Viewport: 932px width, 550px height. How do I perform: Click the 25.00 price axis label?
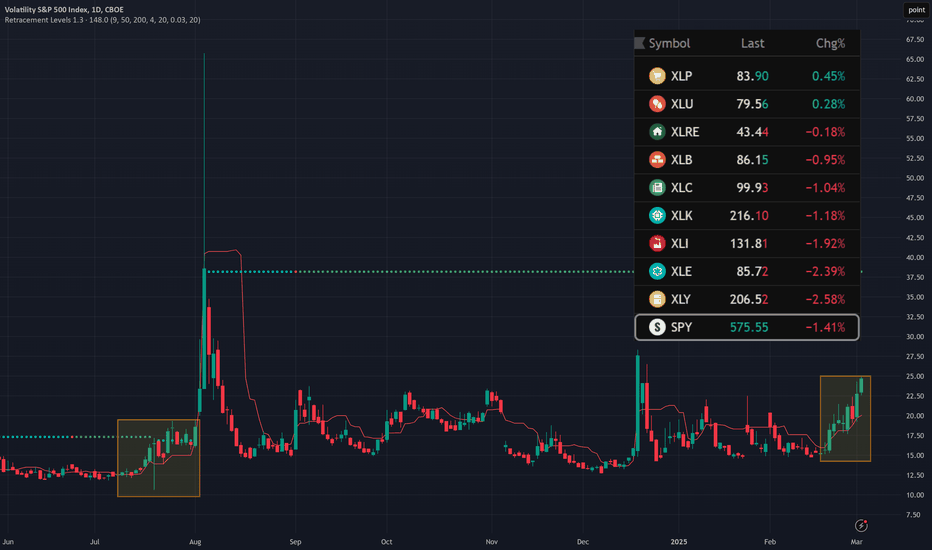[915, 376]
